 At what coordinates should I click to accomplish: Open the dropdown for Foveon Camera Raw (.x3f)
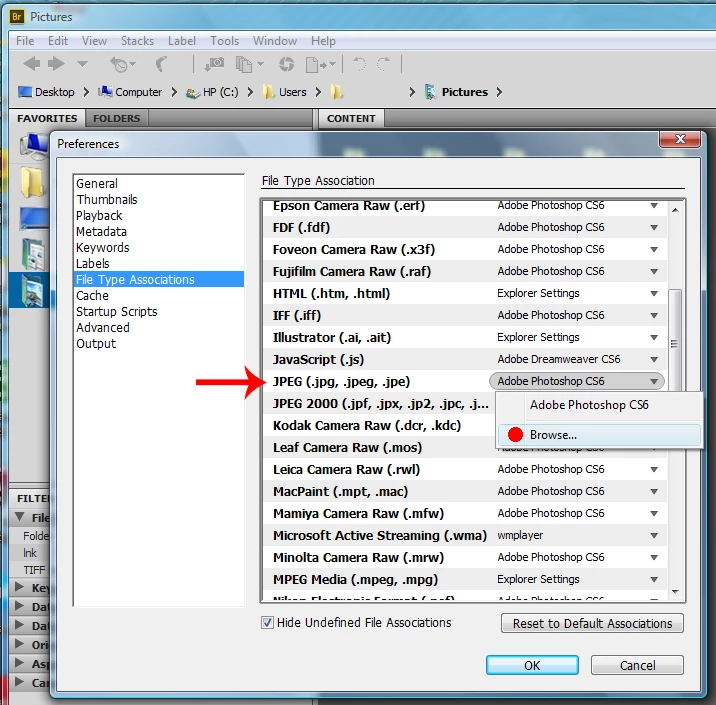pos(654,249)
